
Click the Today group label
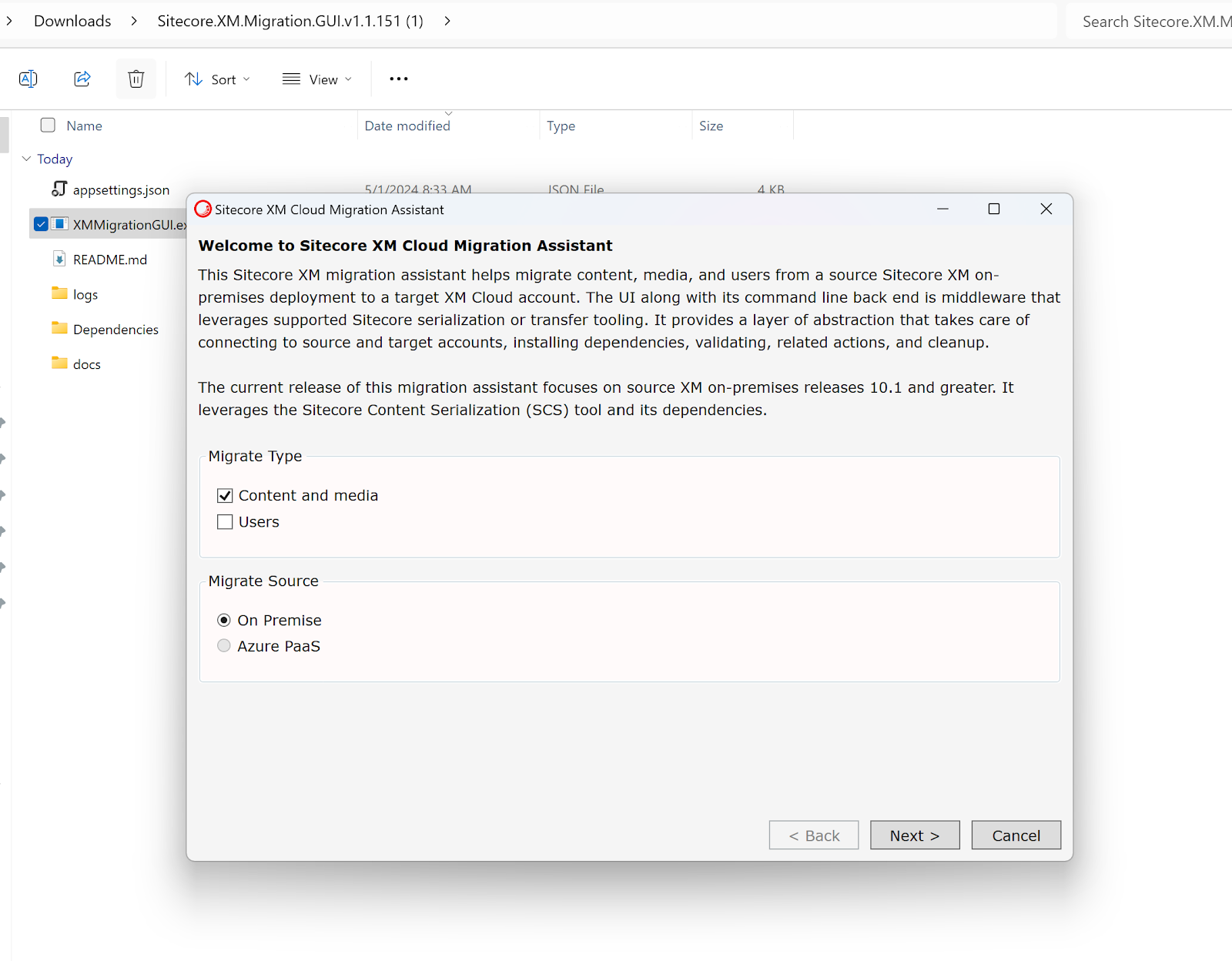tap(55, 159)
